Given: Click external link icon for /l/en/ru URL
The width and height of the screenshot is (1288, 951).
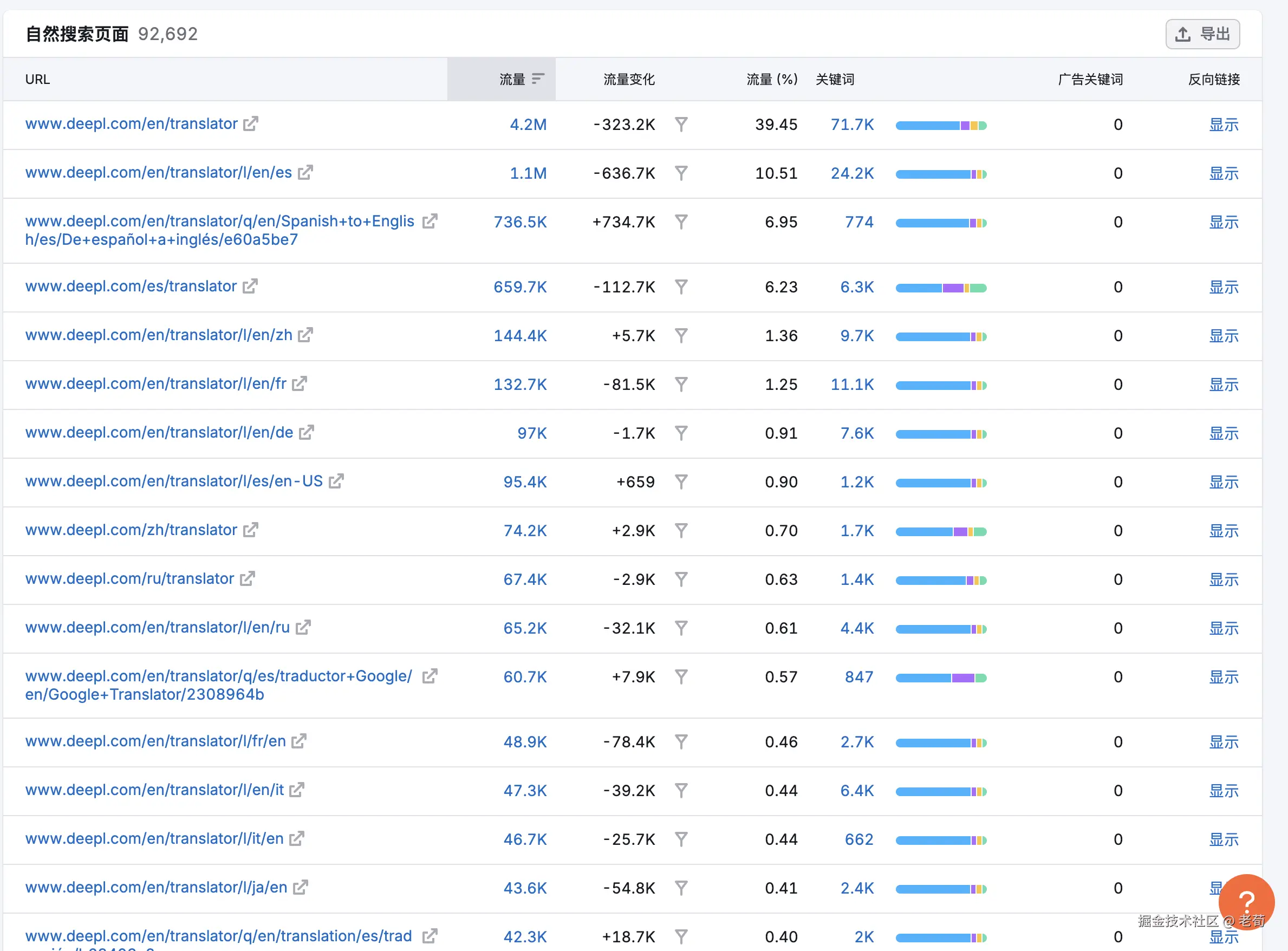Looking at the screenshot, I should tap(303, 628).
